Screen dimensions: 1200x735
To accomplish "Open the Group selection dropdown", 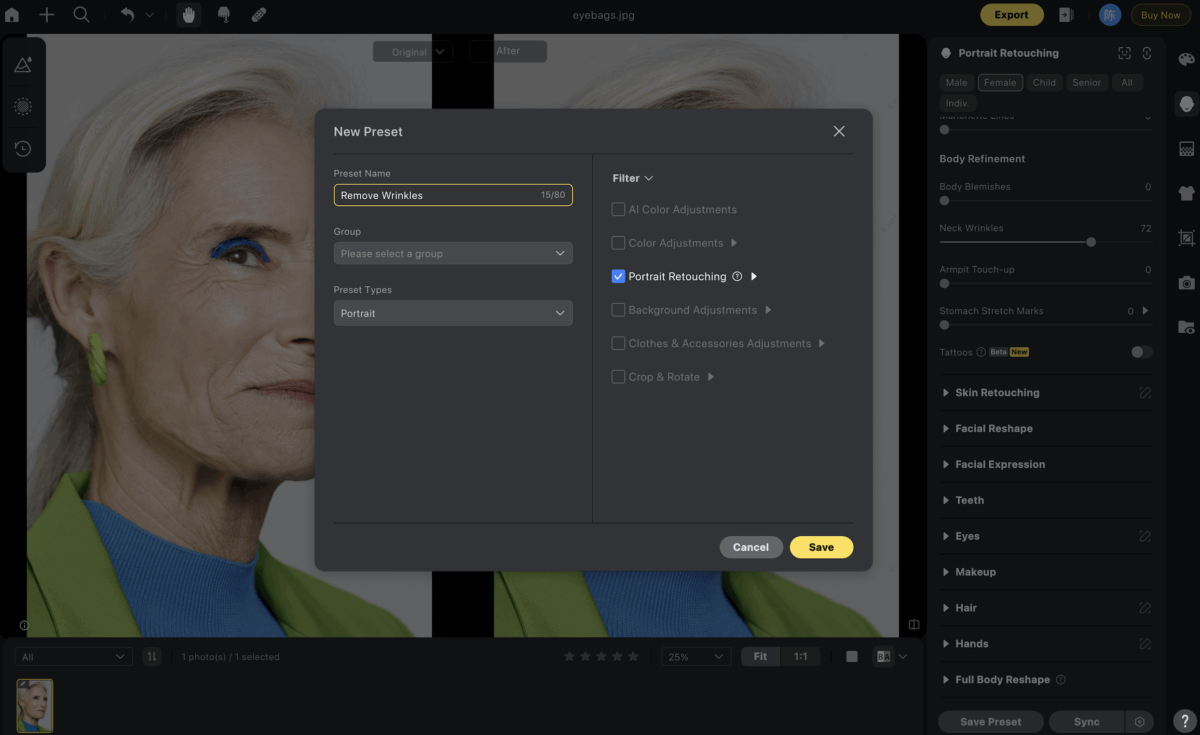I will [x=453, y=254].
